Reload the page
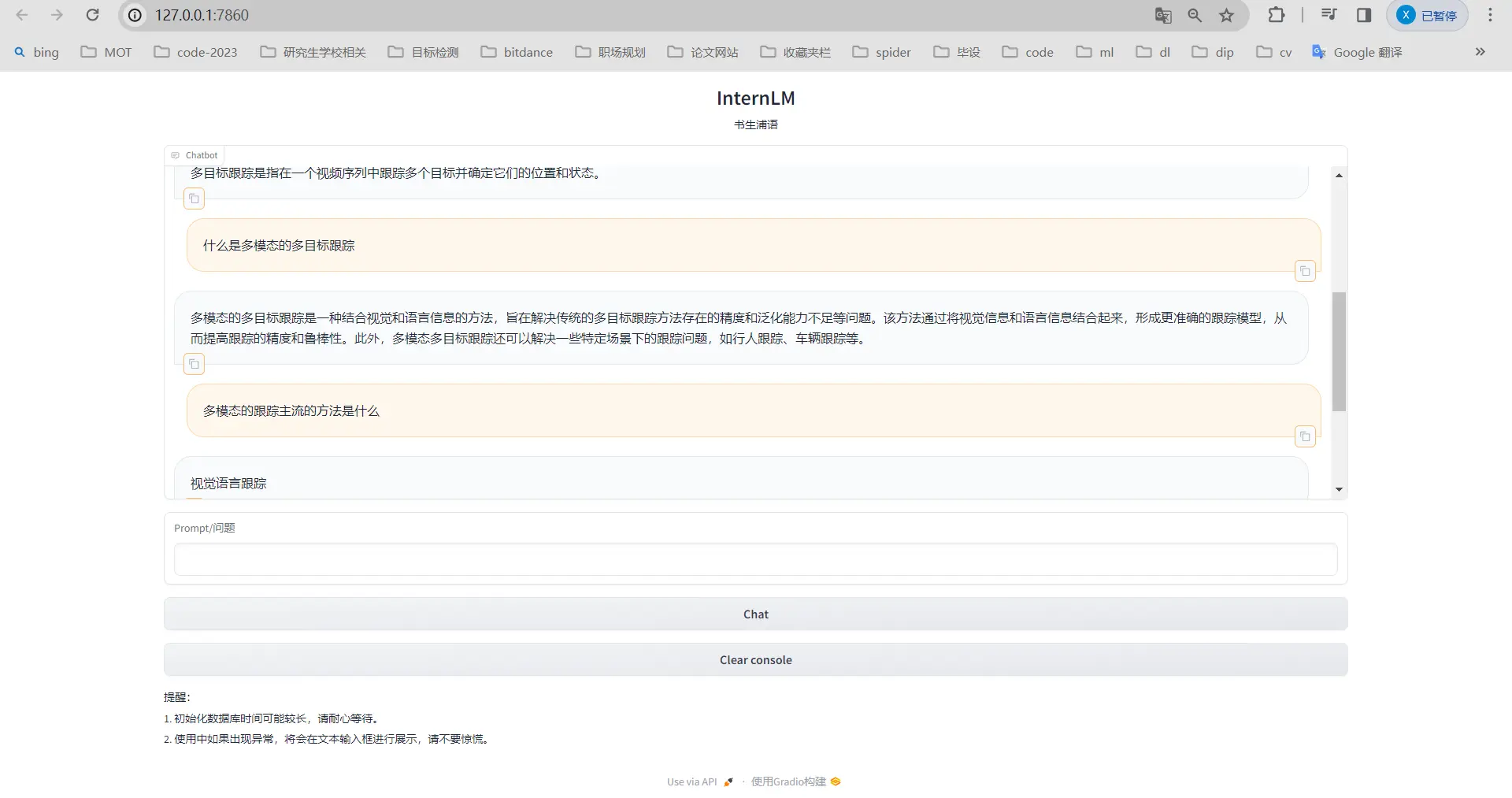This screenshot has height=798, width=1512. (x=92, y=15)
